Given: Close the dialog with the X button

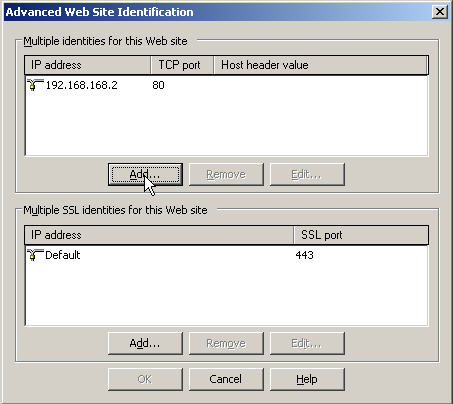Looking at the screenshot, I should click(x=440, y=12).
